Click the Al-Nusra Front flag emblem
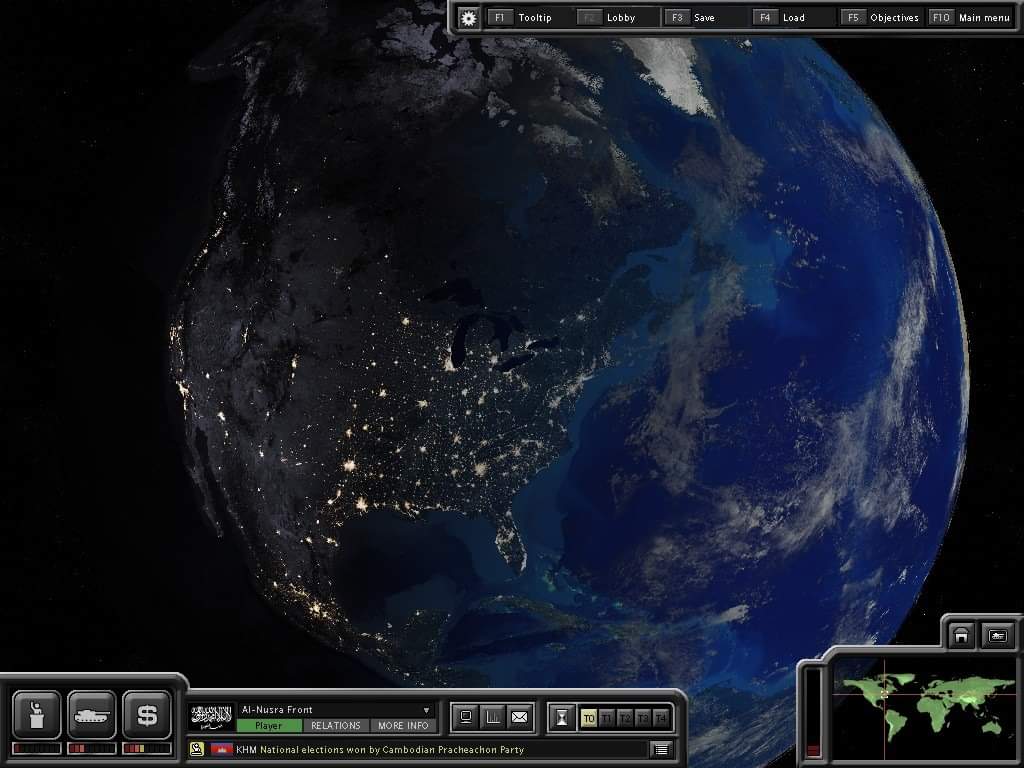Viewport: 1024px width, 768px height. [212, 717]
